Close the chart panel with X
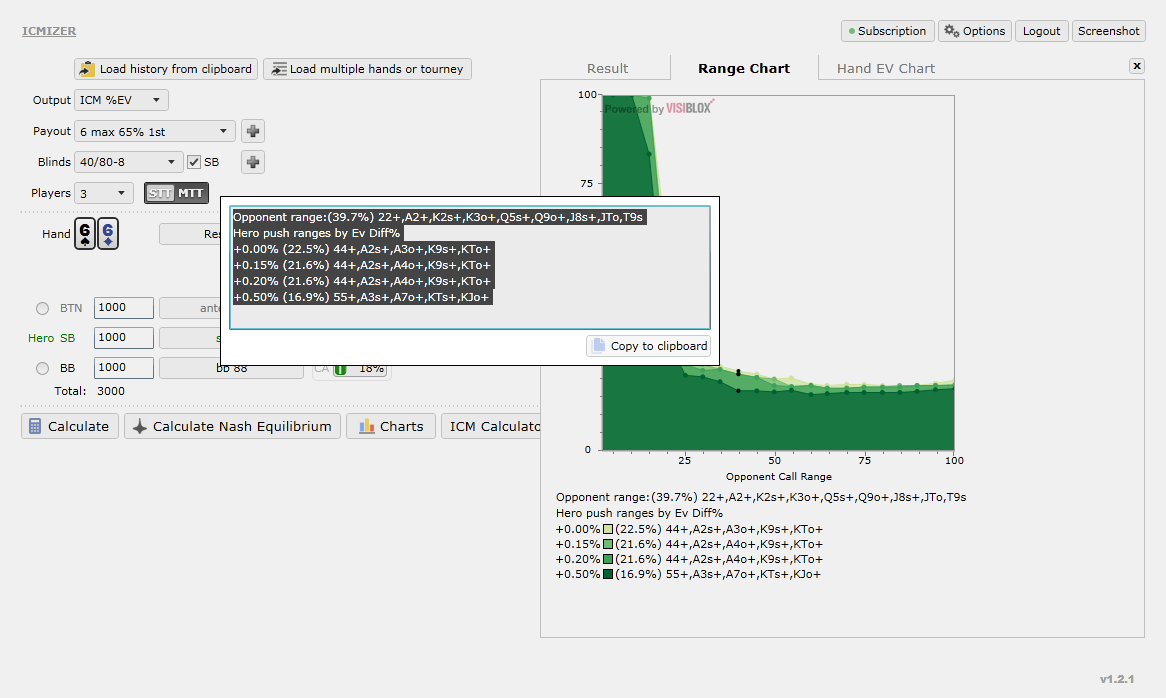Image resolution: width=1166 pixels, height=698 pixels. pyautogui.click(x=1136, y=66)
